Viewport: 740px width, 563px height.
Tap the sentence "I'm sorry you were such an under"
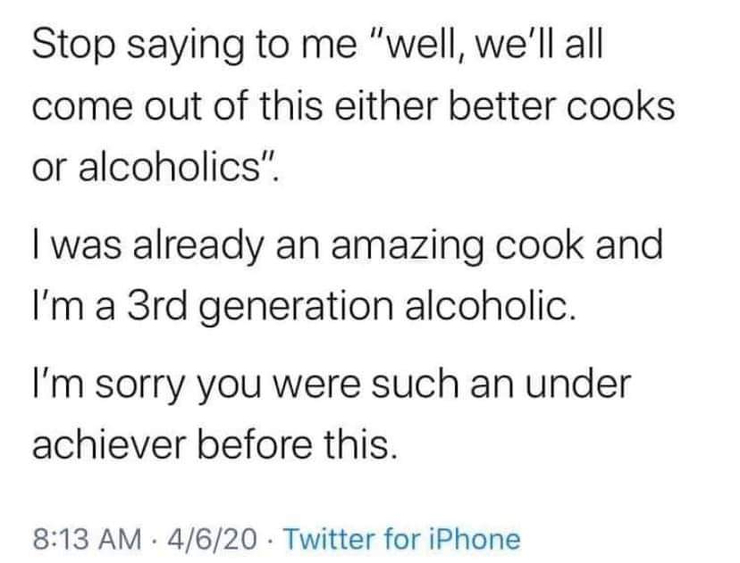[331, 384]
